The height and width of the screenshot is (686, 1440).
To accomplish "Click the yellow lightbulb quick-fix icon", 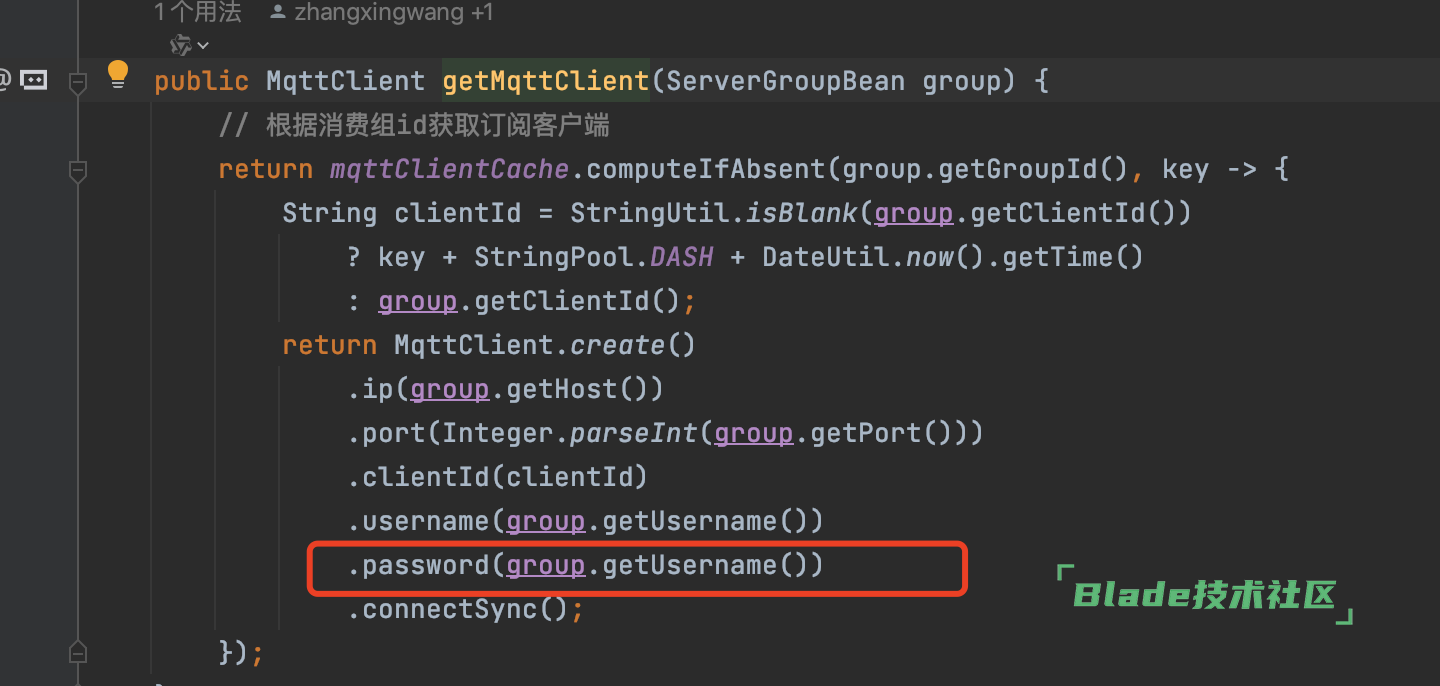I will pyautogui.click(x=118, y=73).
